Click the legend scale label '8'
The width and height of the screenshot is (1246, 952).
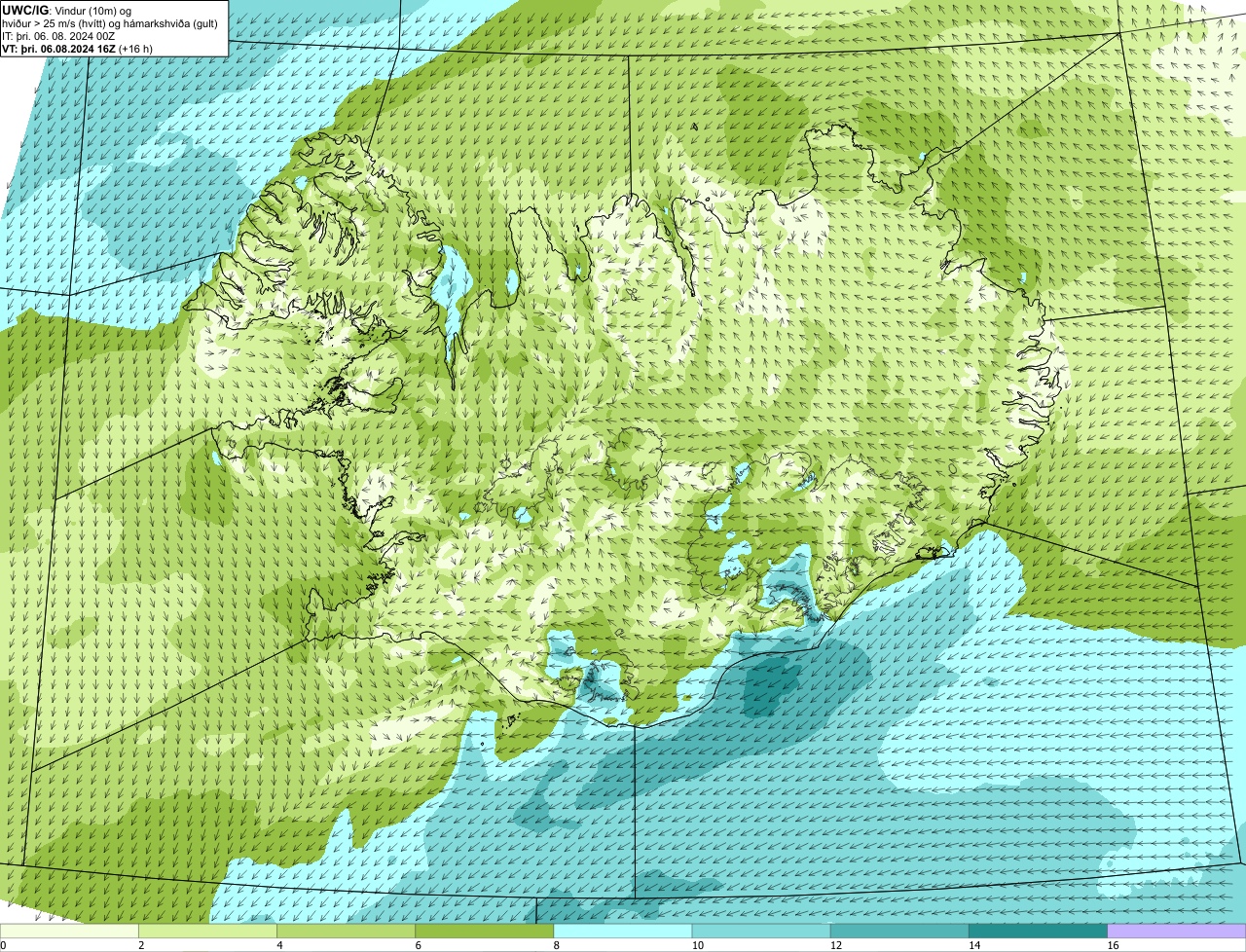click(556, 945)
